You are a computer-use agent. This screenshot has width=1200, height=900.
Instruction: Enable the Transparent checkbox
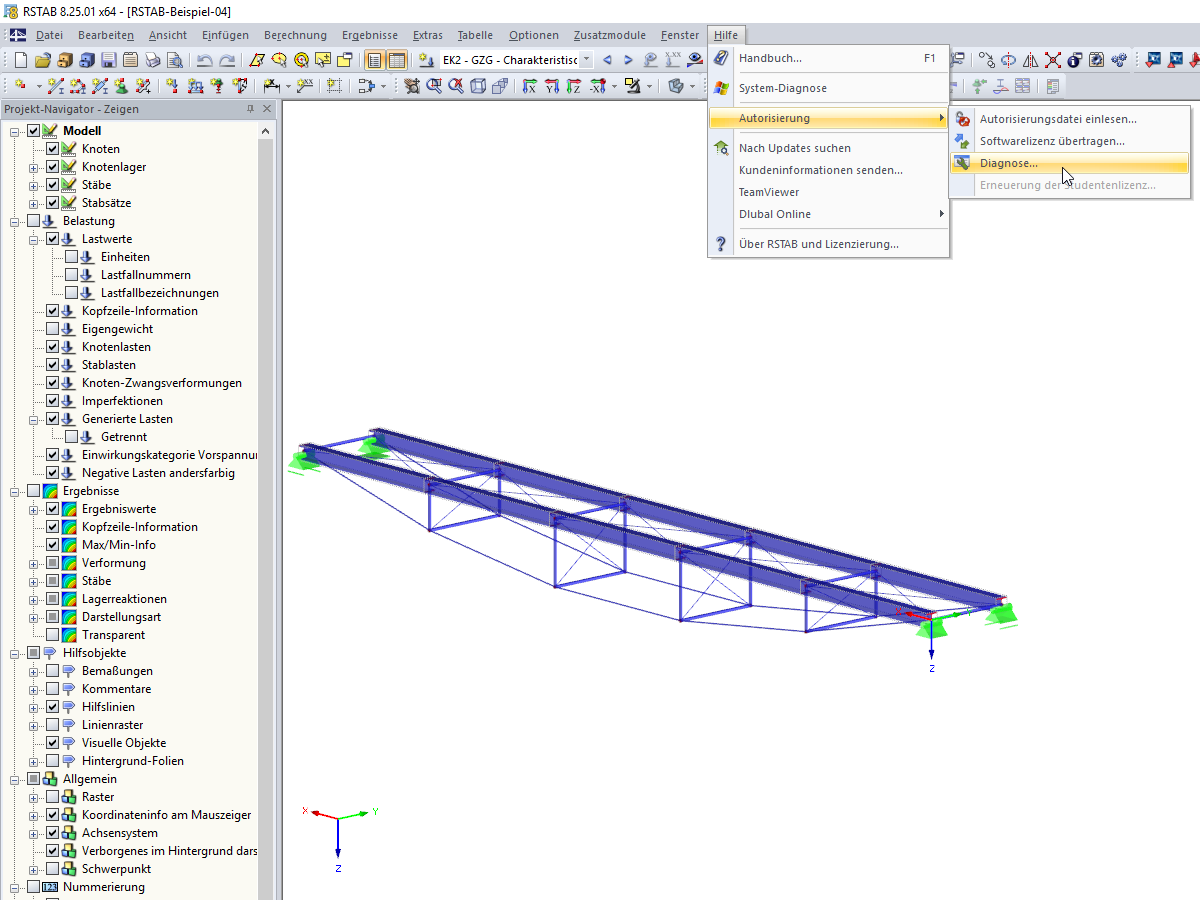(53, 635)
